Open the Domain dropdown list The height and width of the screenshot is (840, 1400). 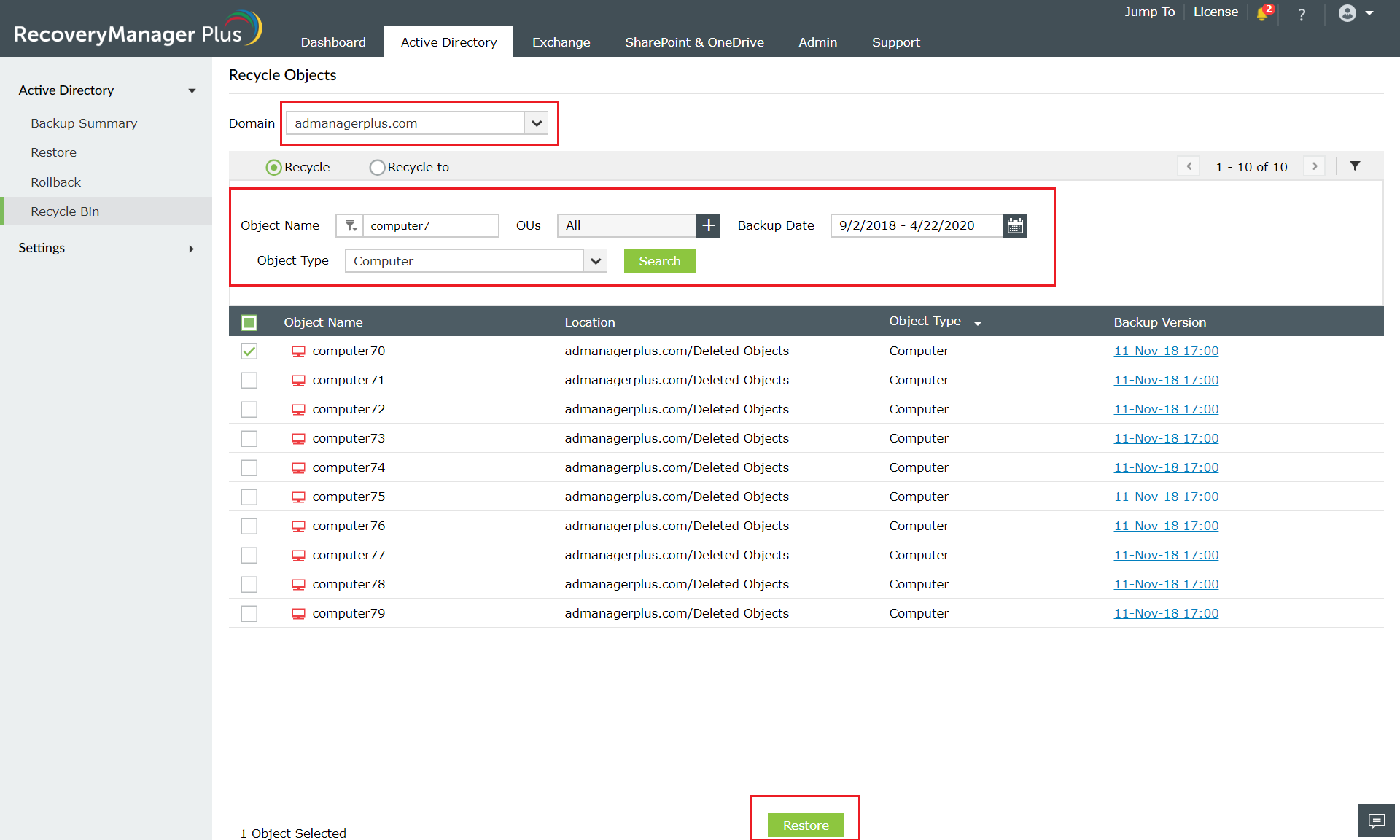pos(537,123)
